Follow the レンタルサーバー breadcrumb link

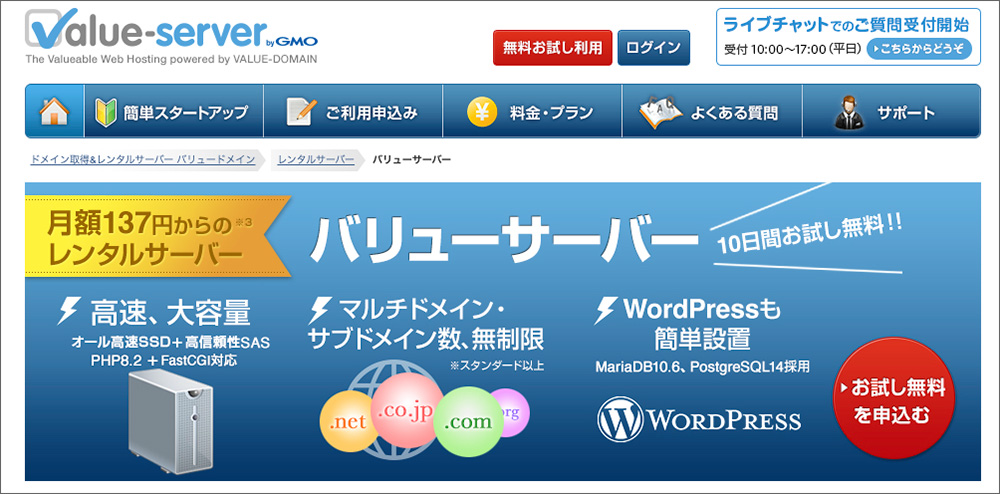click(x=316, y=159)
